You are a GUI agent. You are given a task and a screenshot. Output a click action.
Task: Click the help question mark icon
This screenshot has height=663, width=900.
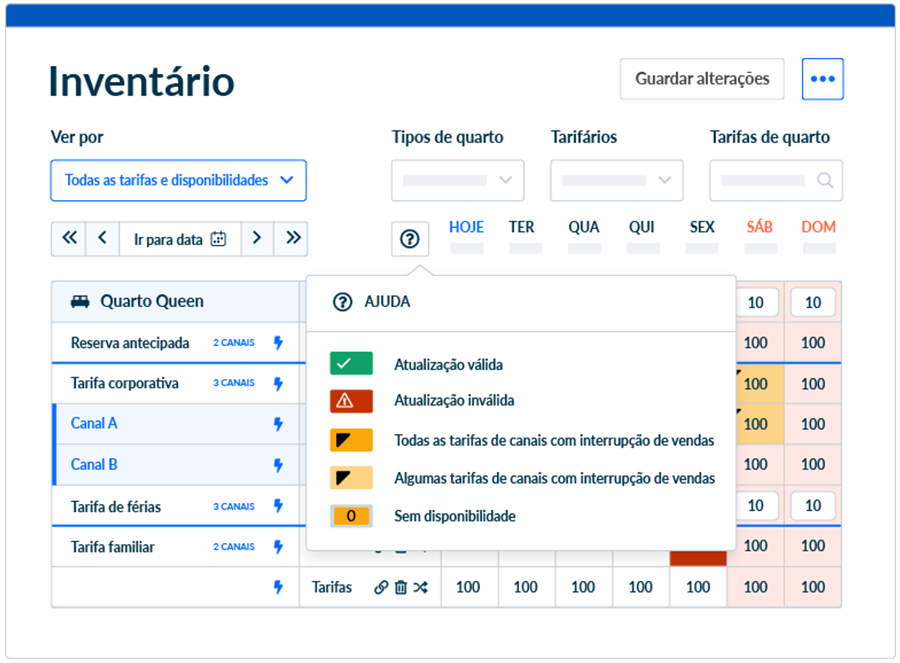pos(410,239)
